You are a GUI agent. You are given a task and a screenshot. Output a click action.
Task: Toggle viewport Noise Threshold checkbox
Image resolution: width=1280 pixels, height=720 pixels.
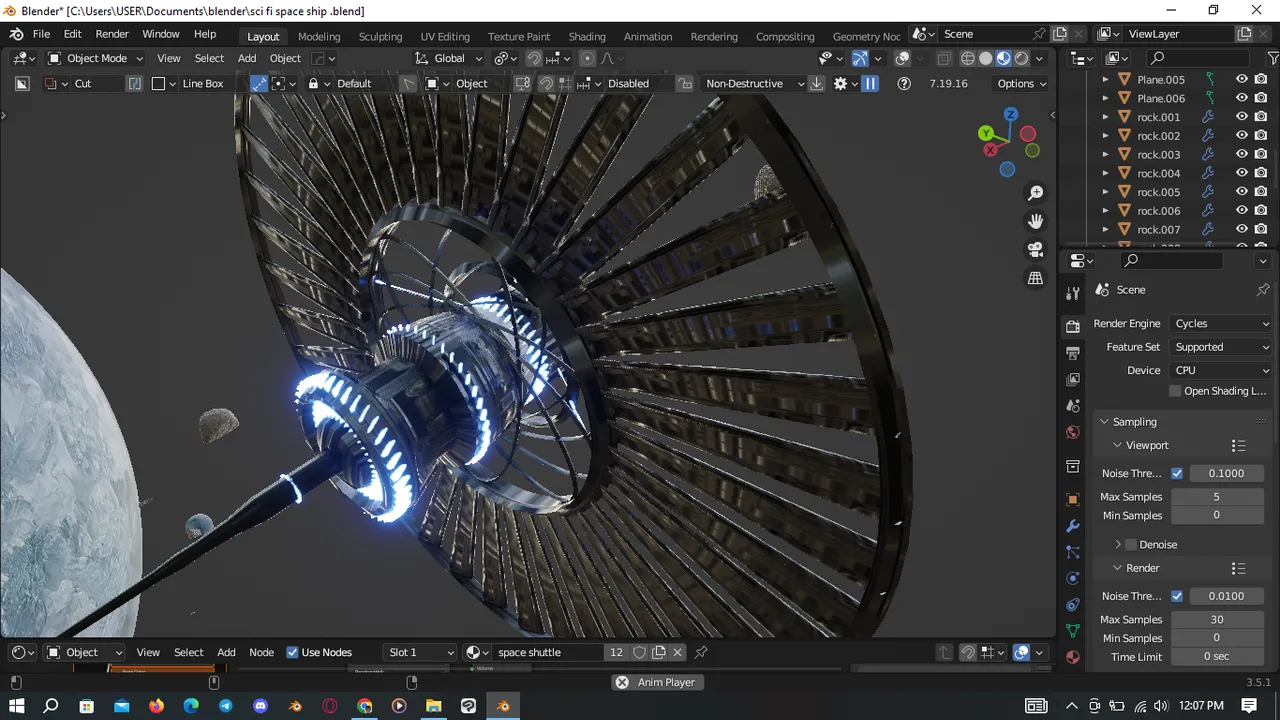(1177, 473)
